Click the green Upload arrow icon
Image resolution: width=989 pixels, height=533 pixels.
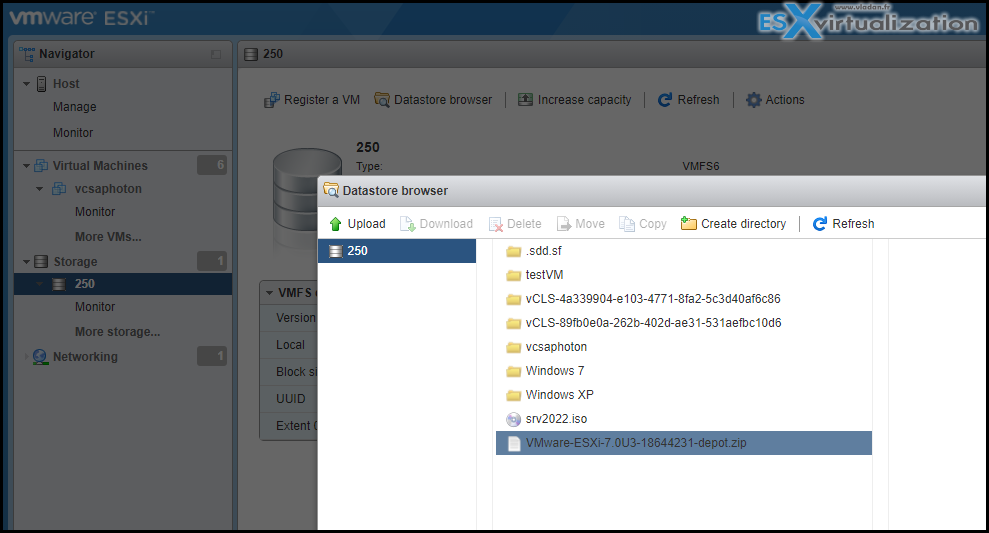336,224
